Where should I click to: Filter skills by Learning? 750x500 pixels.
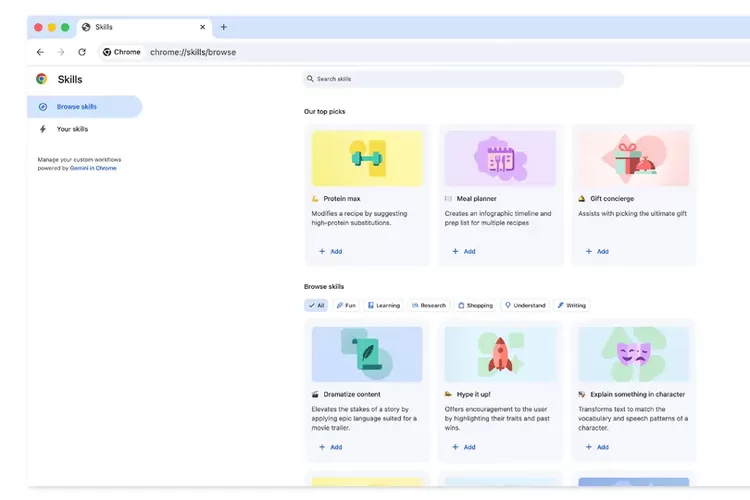[x=384, y=305]
